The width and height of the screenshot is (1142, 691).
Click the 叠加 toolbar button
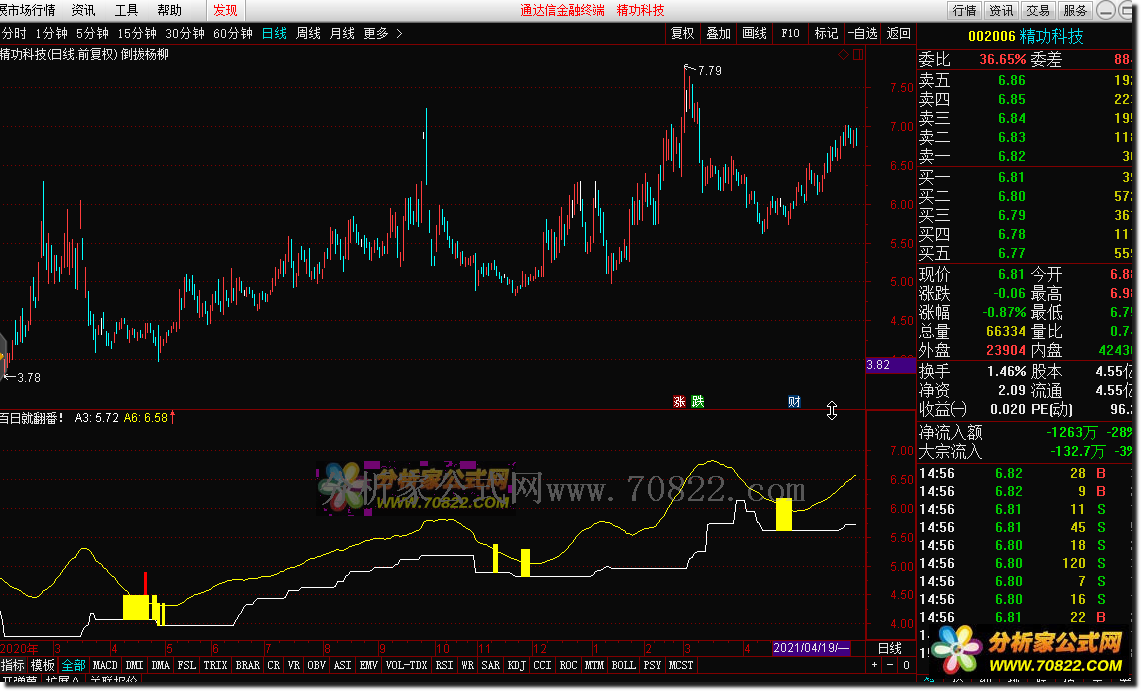[x=718, y=33]
